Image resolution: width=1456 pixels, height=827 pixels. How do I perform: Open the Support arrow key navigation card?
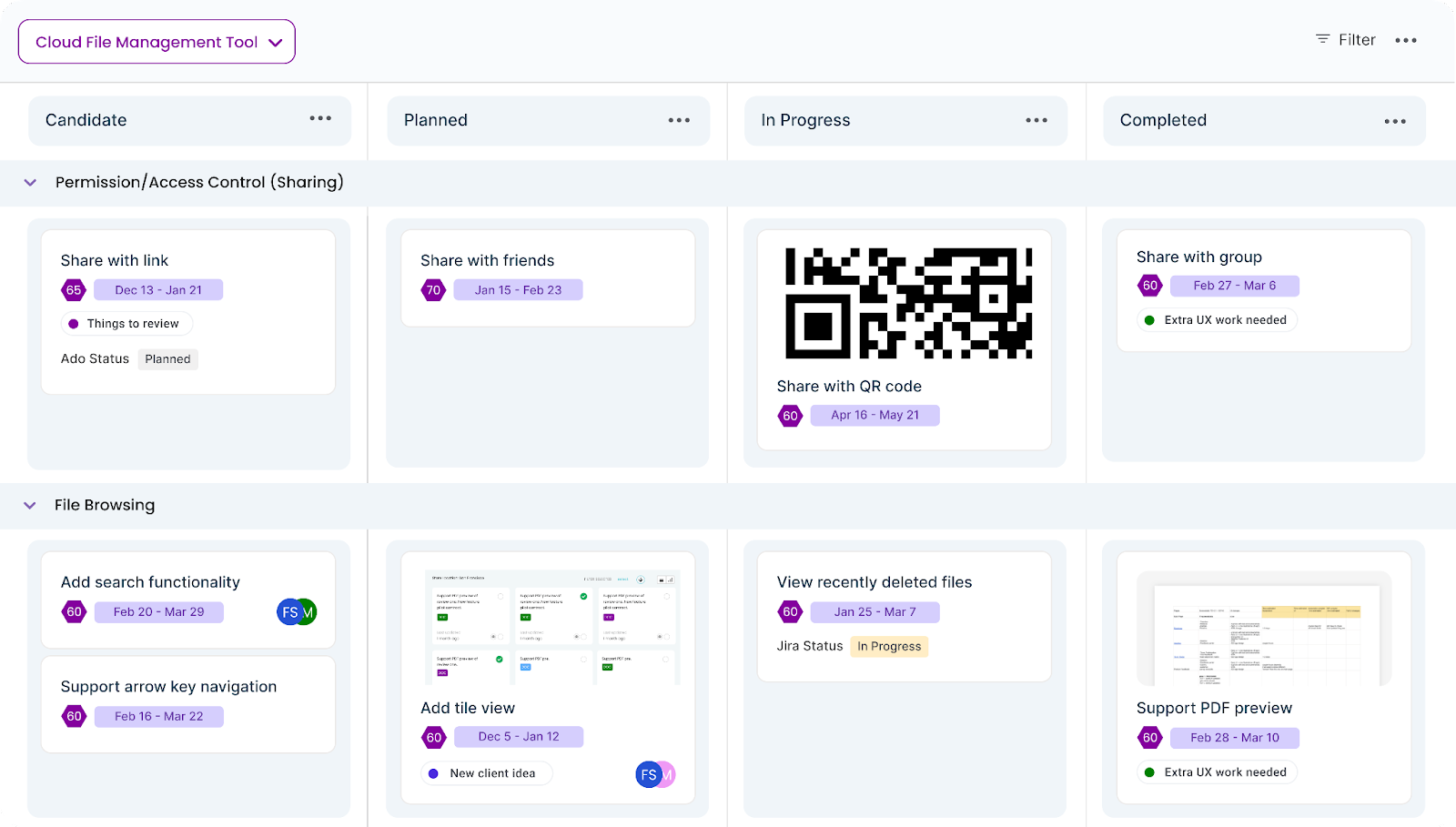click(x=188, y=704)
